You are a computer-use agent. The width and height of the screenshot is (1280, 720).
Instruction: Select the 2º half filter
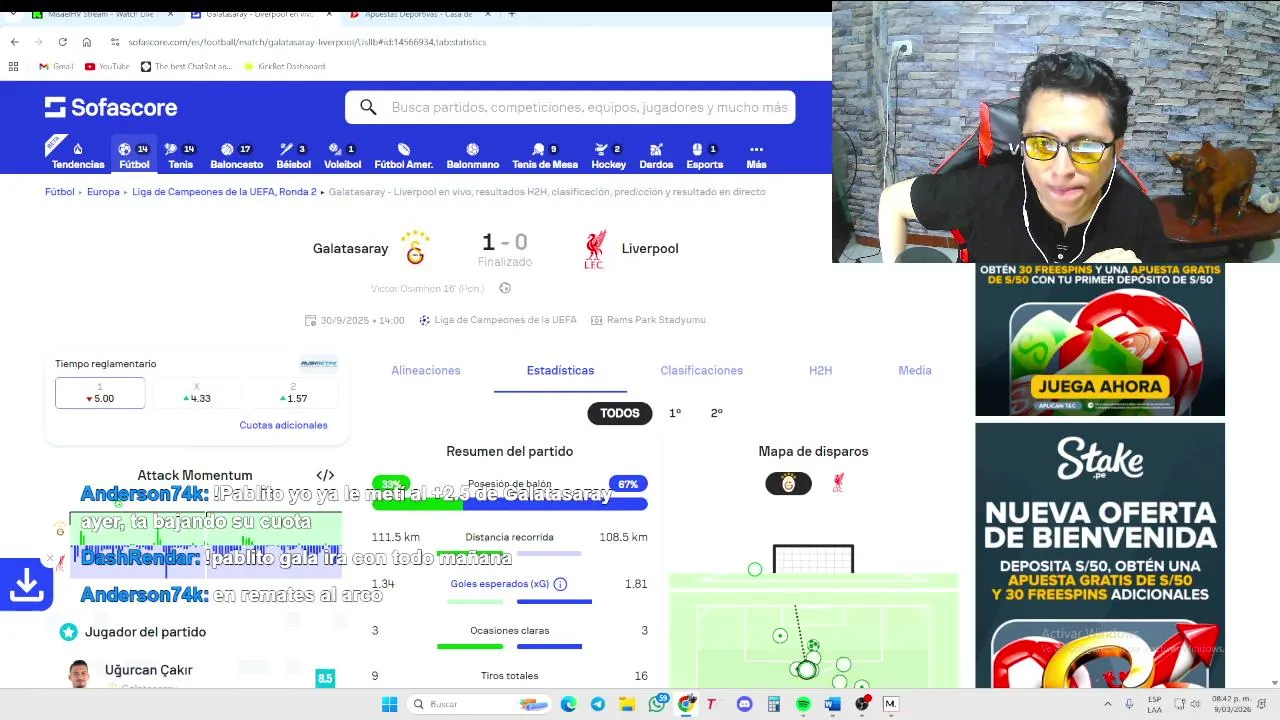point(717,413)
